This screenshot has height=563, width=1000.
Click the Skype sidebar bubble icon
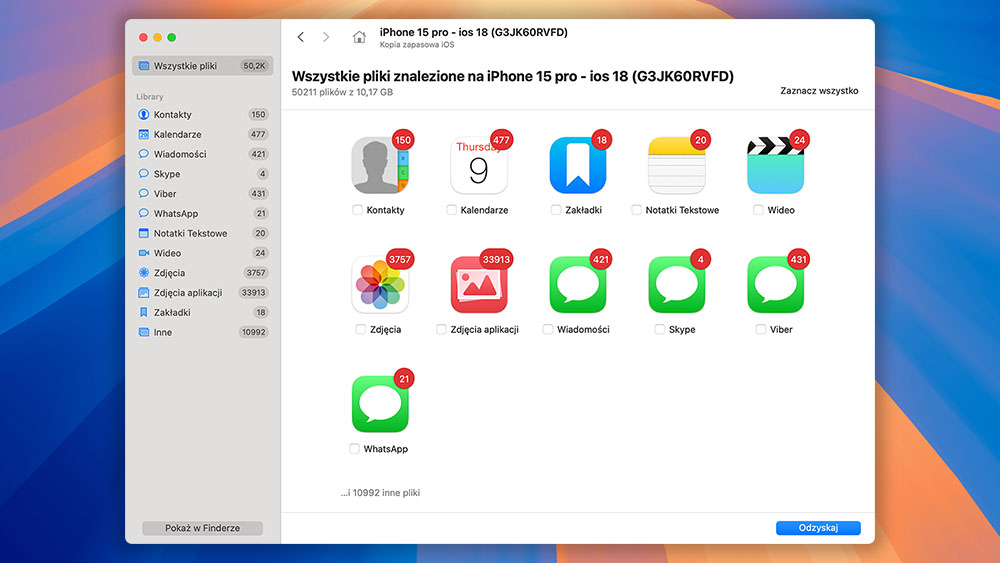pyautogui.click(x=143, y=174)
